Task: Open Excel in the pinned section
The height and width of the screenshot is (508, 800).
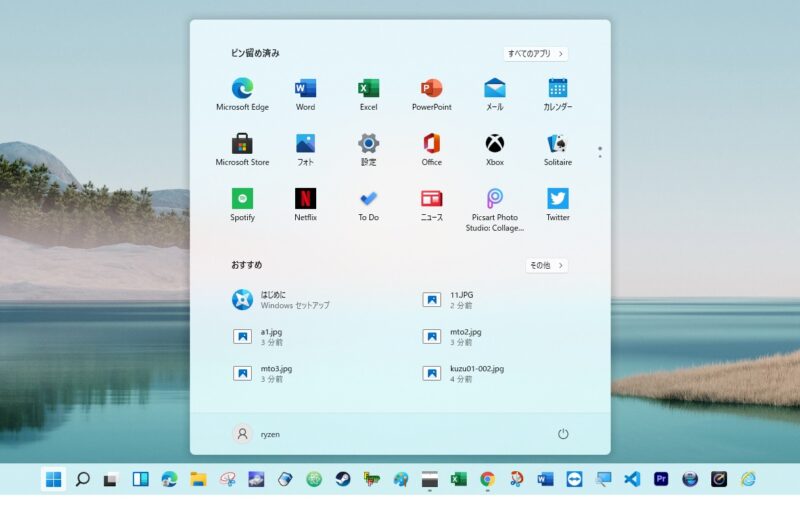Action: point(368,94)
